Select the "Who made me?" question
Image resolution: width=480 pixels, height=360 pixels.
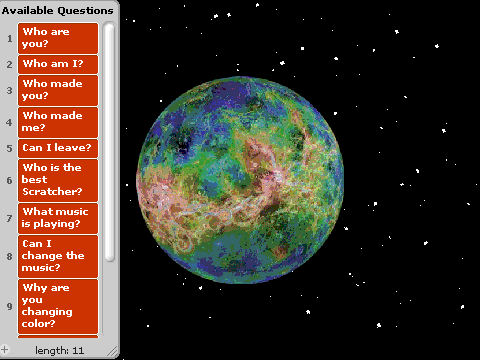pyautogui.click(x=58, y=122)
